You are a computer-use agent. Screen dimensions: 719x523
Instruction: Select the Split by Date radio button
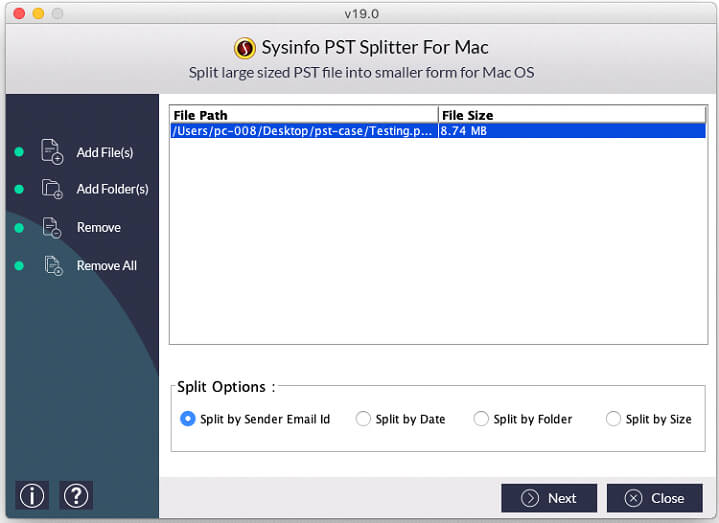(363, 418)
